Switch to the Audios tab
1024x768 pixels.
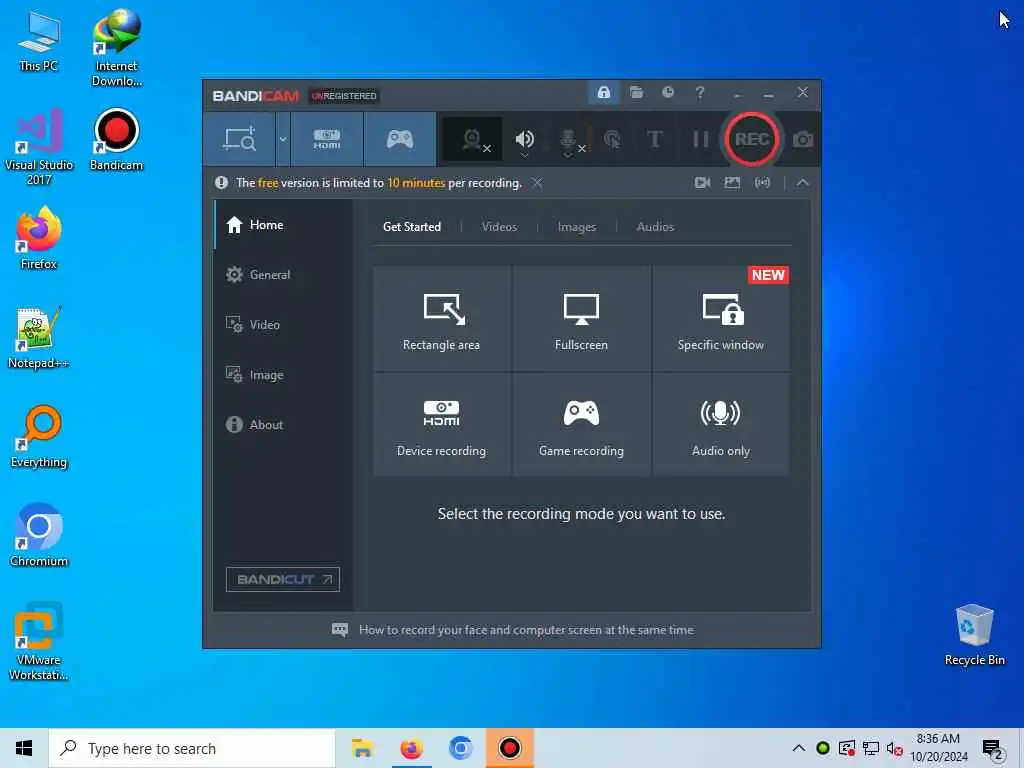click(655, 227)
